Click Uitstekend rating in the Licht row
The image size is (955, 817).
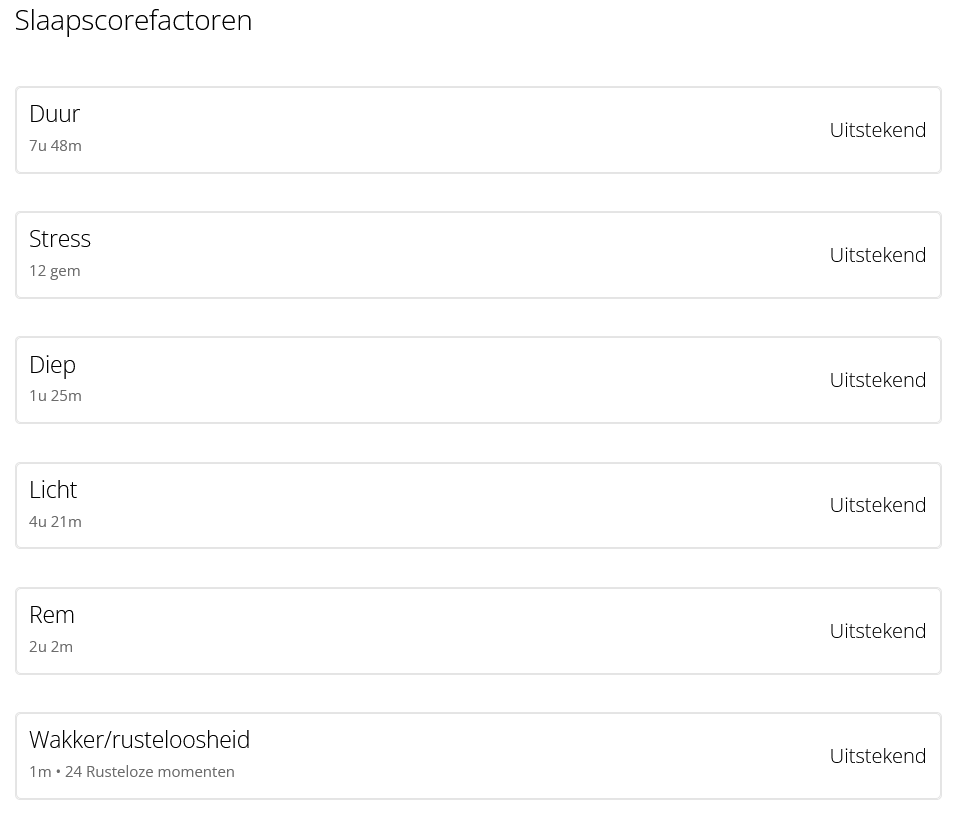pyautogui.click(x=877, y=505)
